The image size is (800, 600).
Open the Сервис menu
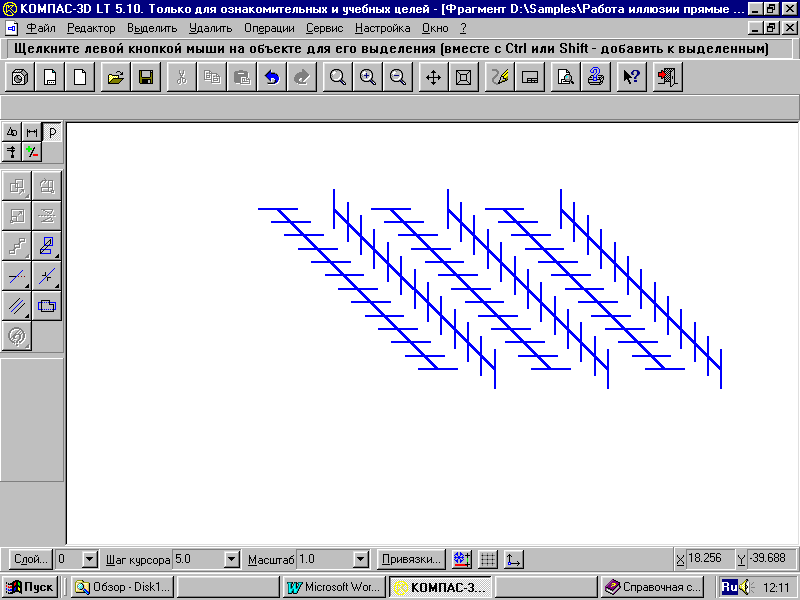point(324,29)
